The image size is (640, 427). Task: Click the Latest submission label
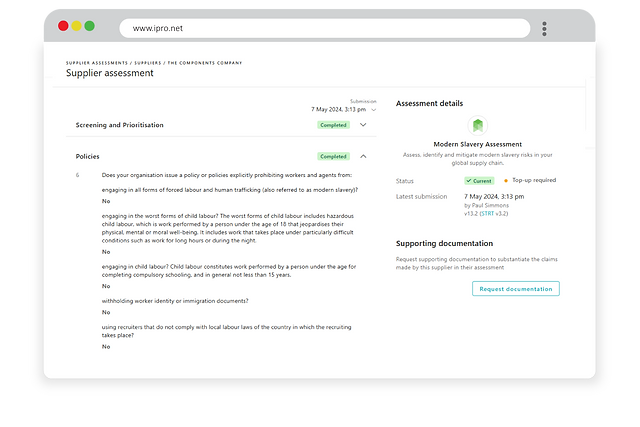(x=421, y=197)
